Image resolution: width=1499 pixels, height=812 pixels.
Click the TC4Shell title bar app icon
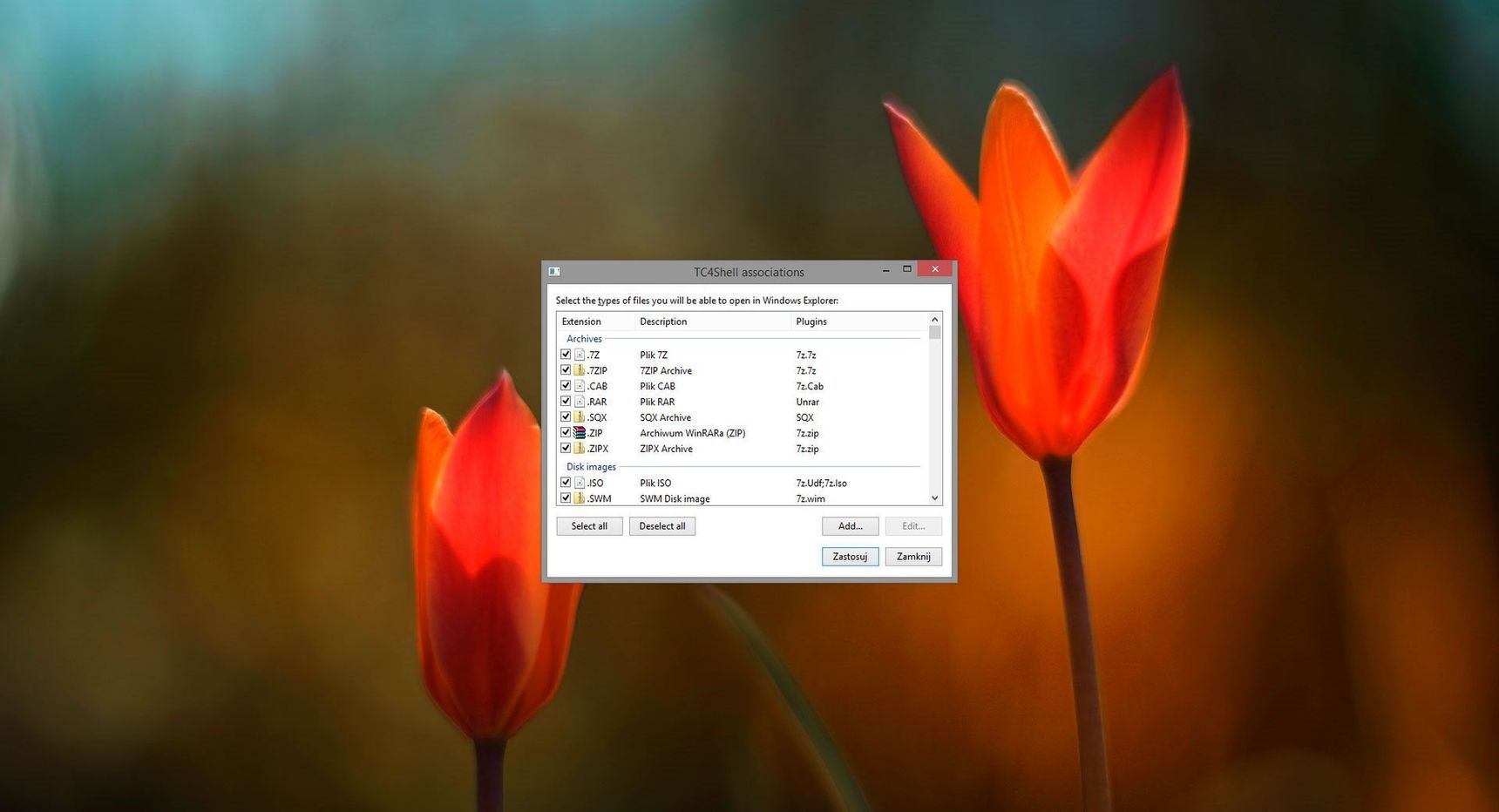(x=554, y=271)
